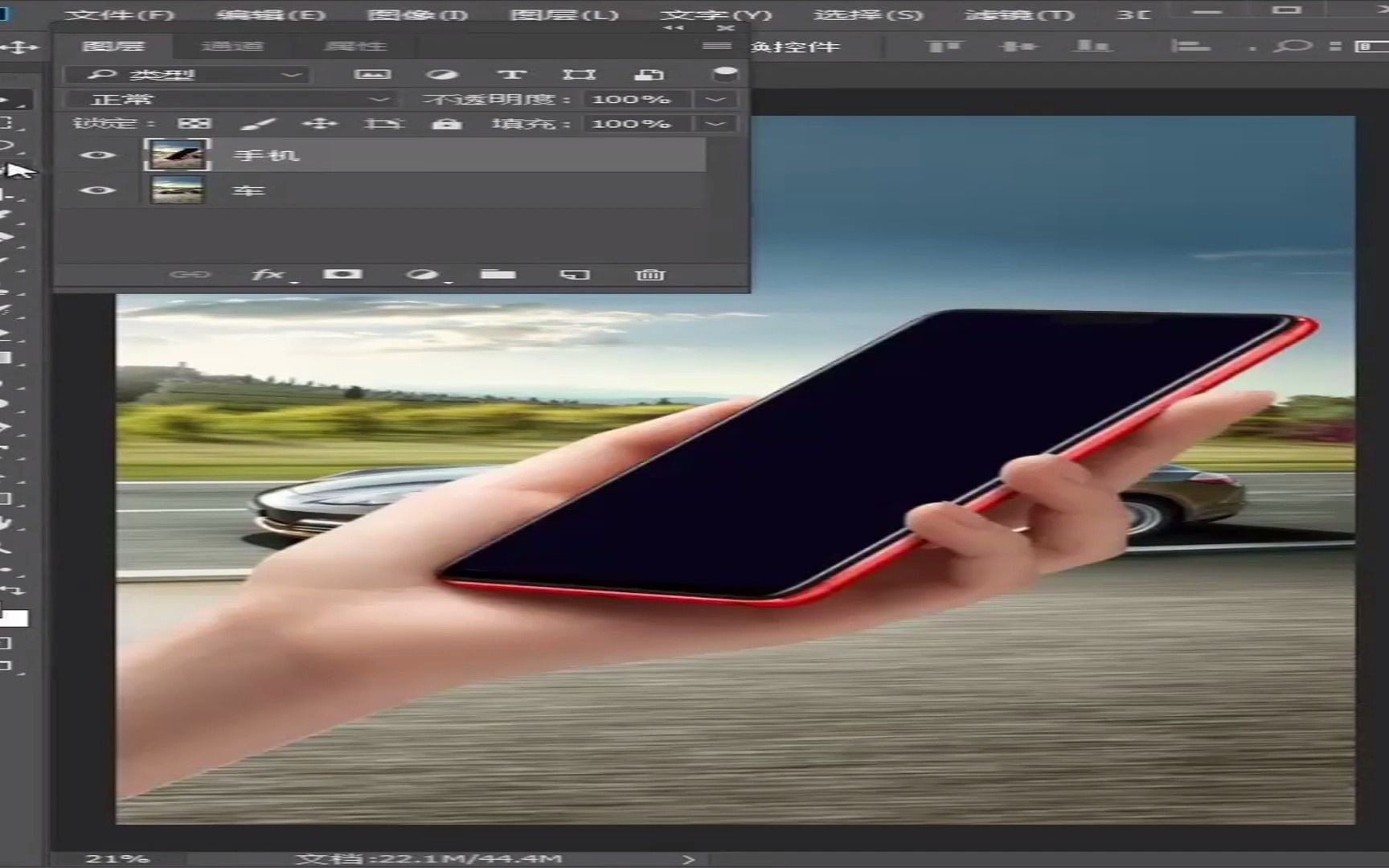Lock all with padlock icon
This screenshot has height=868, width=1389.
point(446,124)
